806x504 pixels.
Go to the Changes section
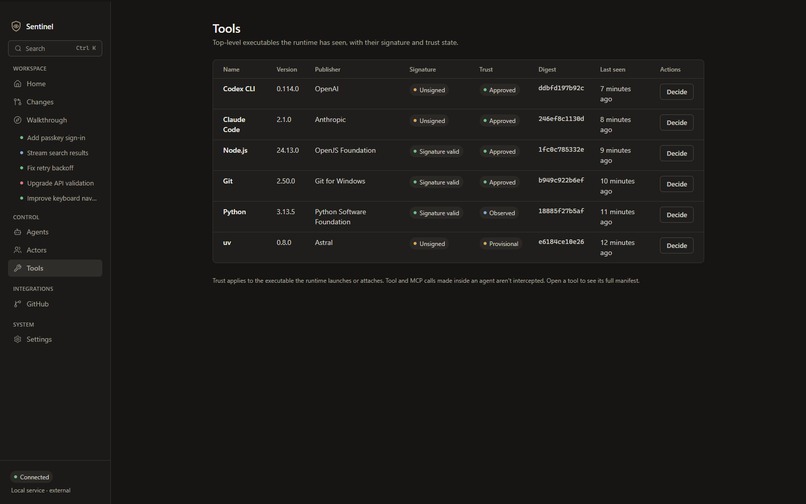click(55, 102)
